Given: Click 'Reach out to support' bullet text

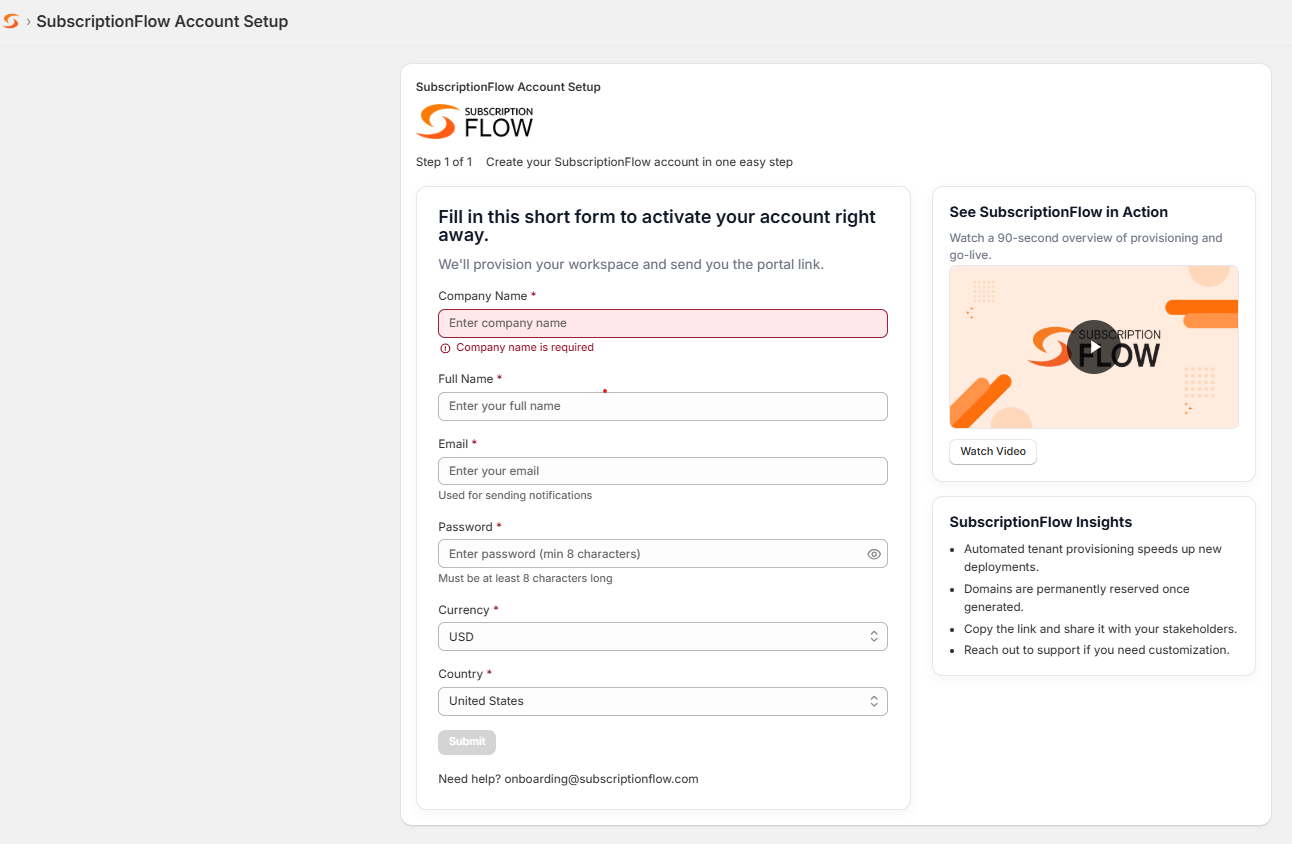Looking at the screenshot, I should [1097, 650].
